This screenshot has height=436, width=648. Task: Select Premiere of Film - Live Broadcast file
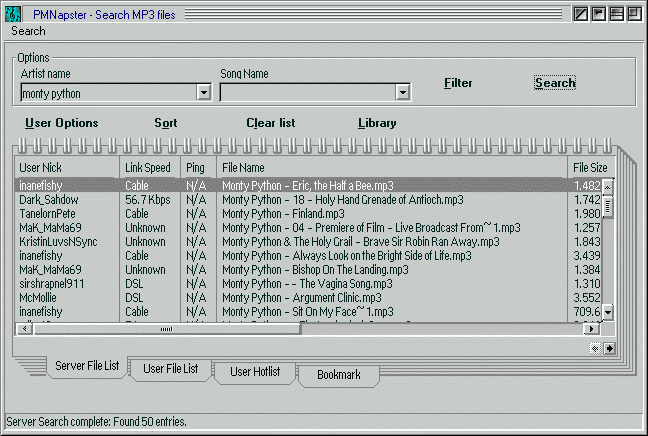pyautogui.click(x=371, y=228)
